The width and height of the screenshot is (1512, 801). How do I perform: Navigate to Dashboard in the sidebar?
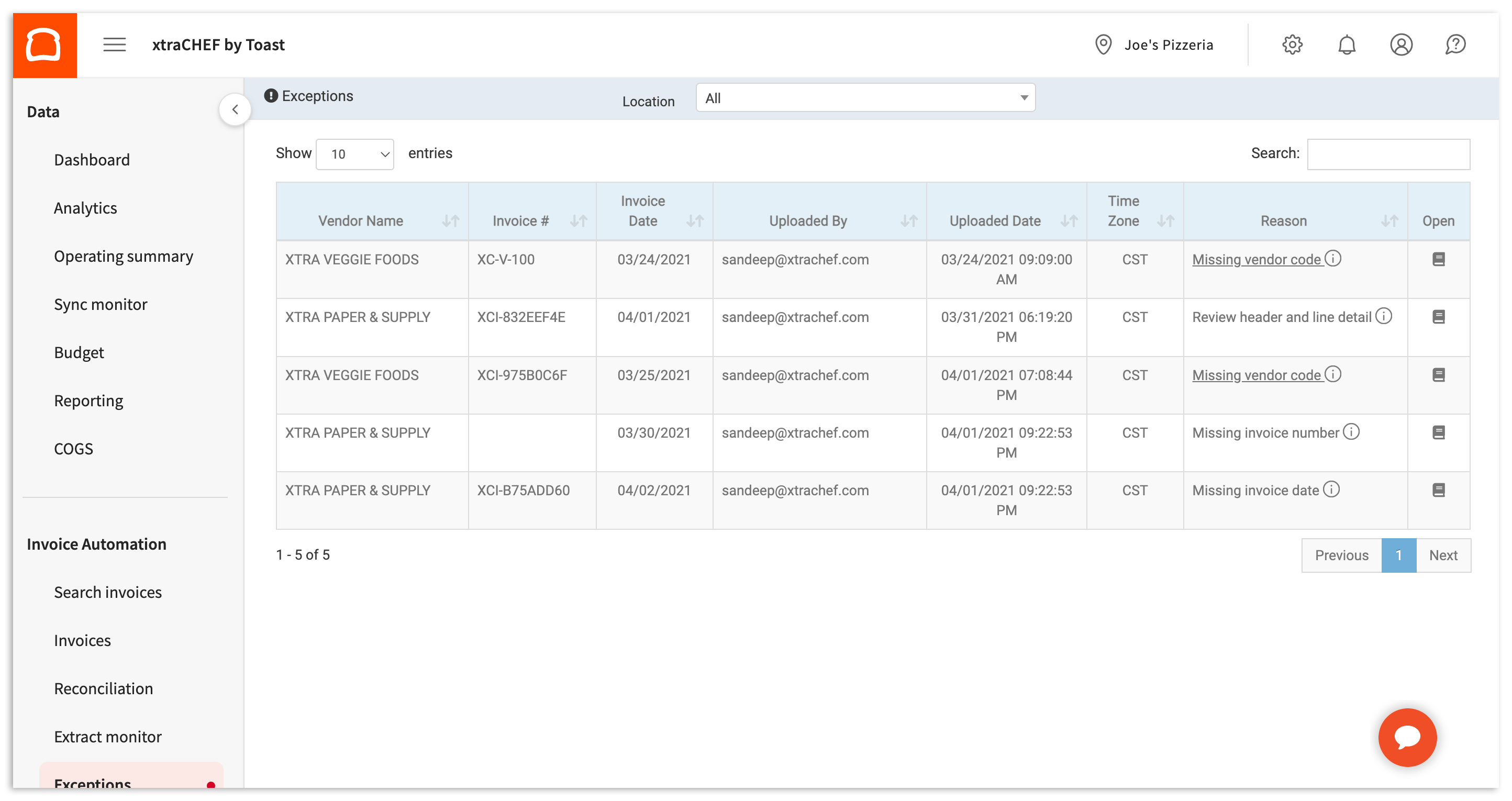(x=92, y=159)
